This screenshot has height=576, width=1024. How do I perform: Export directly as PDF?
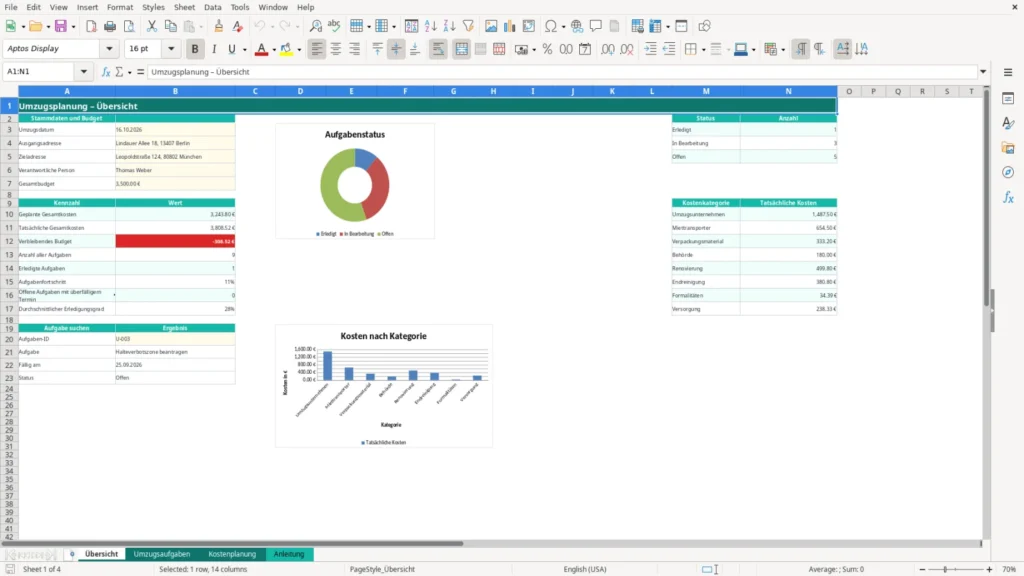point(91,26)
